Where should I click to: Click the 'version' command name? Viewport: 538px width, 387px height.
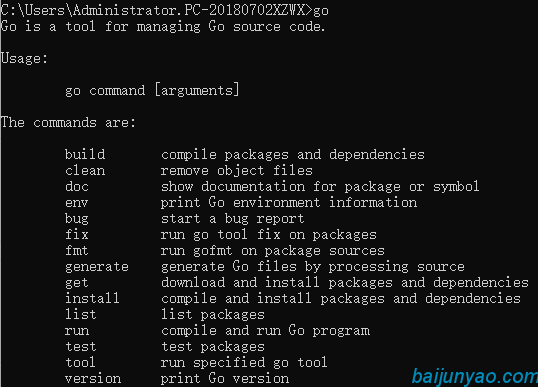93,379
